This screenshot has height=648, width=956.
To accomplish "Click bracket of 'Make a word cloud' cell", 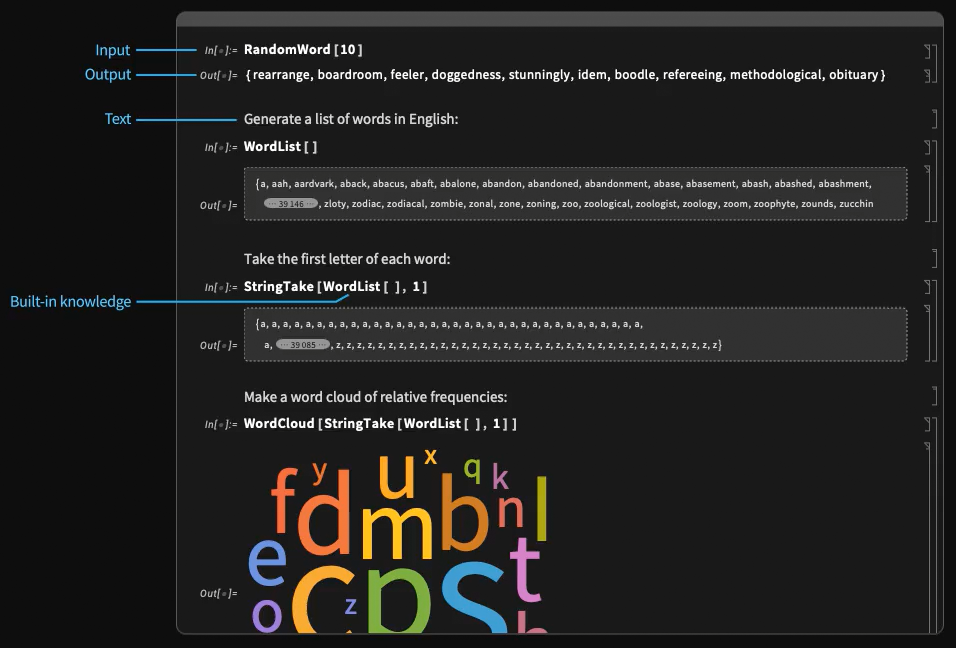I will coord(935,397).
